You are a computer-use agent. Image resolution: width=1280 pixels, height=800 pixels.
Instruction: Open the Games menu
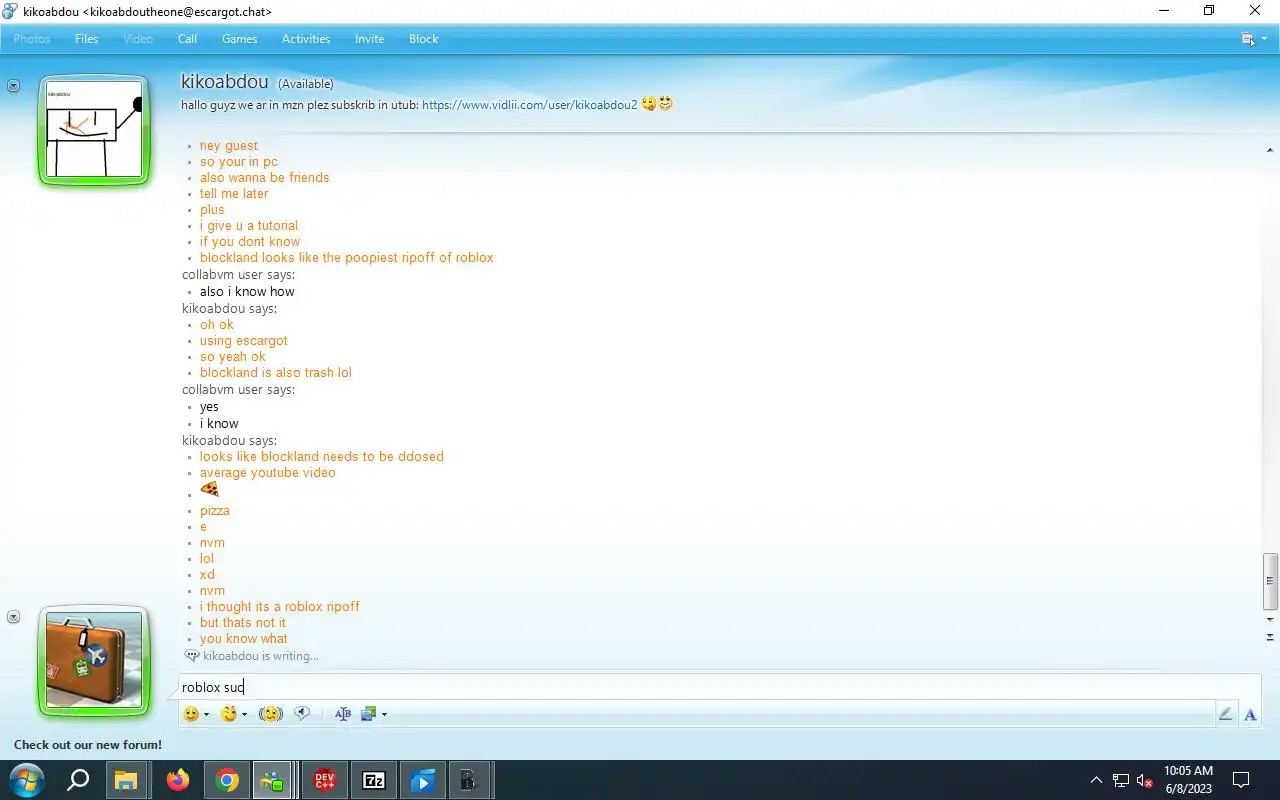[239, 39]
